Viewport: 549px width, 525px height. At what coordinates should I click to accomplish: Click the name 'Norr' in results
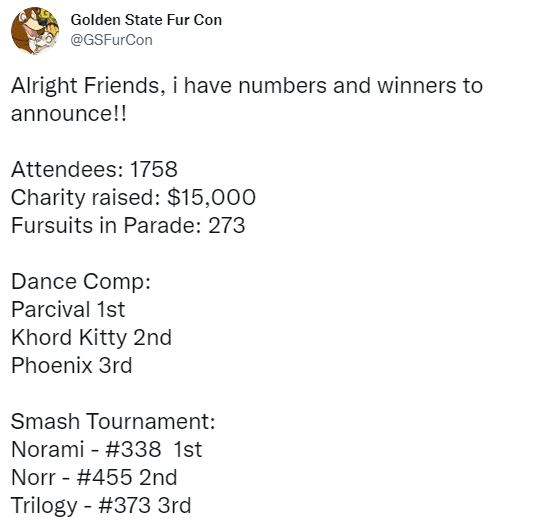point(33,477)
